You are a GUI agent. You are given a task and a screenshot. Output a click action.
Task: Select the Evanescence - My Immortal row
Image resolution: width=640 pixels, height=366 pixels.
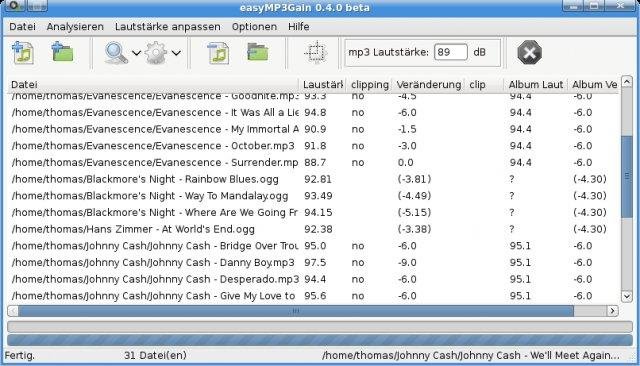click(x=313, y=129)
